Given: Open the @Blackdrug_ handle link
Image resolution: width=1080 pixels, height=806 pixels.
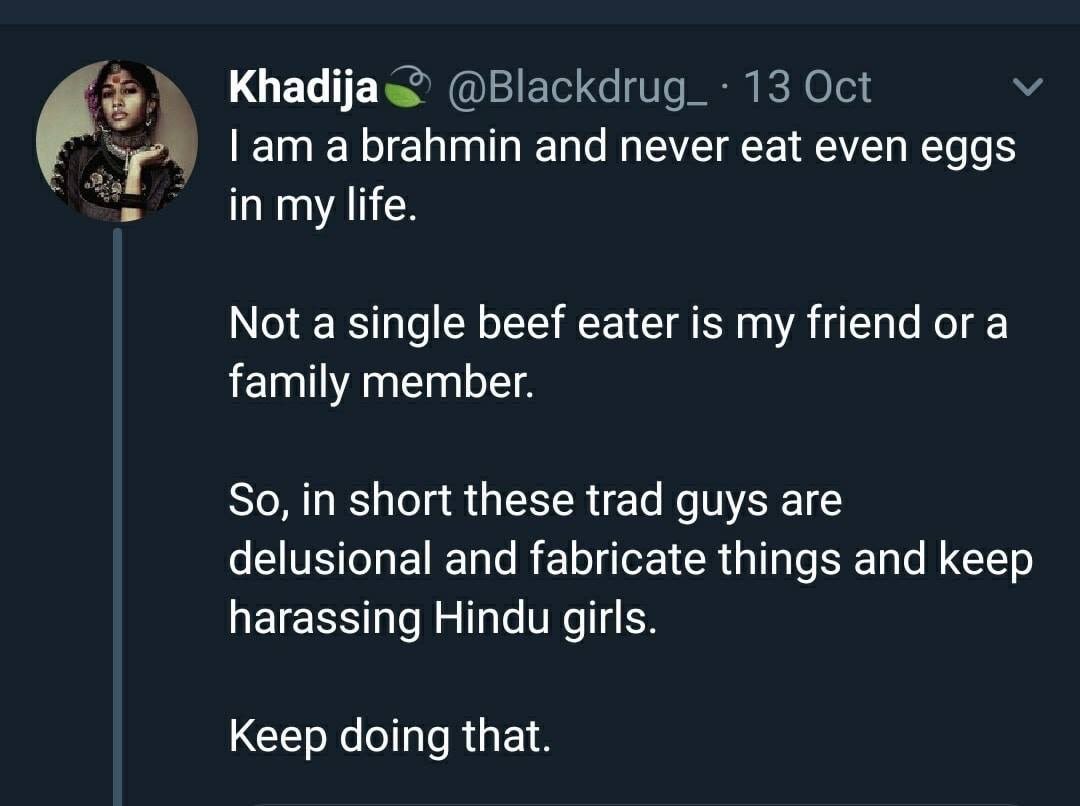Looking at the screenshot, I should (578, 88).
